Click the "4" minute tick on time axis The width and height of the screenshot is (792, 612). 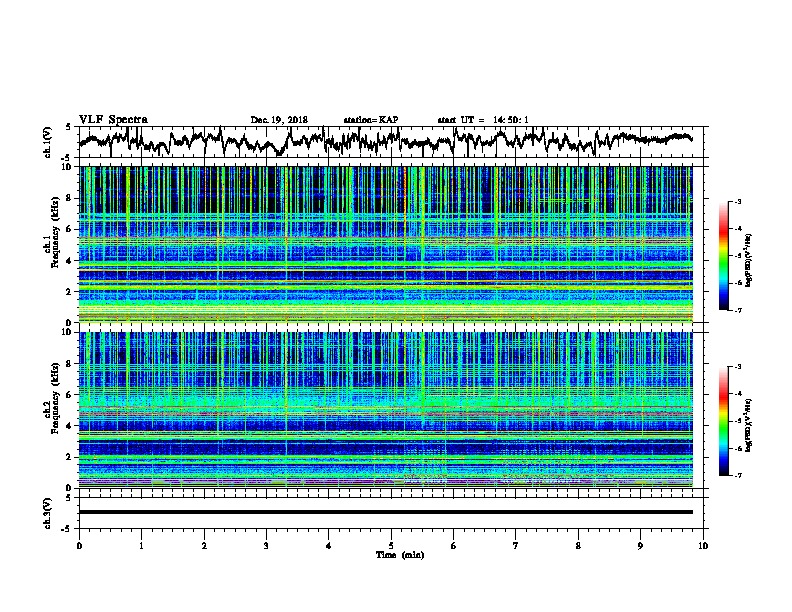click(328, 545)
